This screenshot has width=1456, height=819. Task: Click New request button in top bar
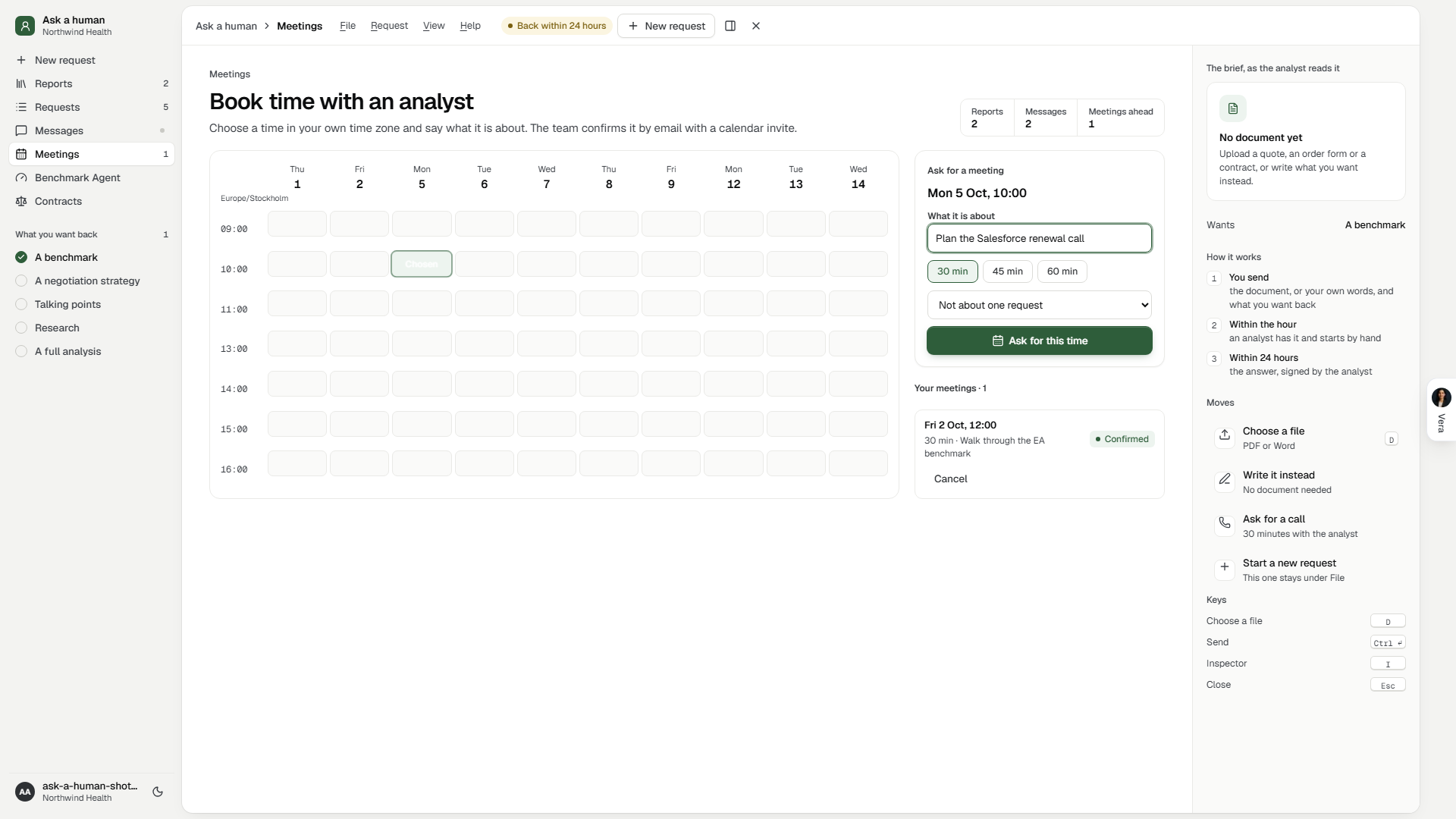666,26
